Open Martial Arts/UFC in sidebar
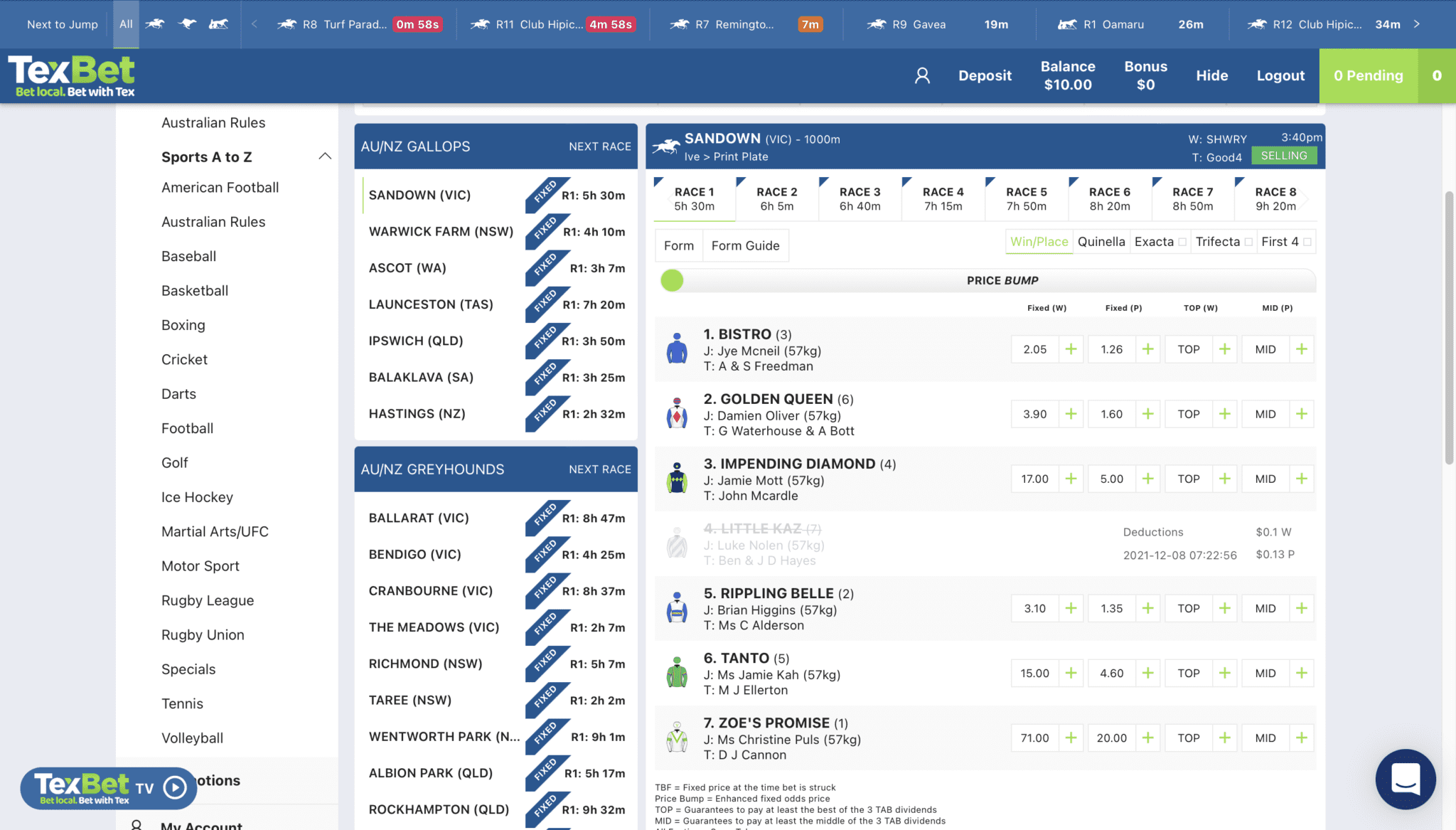The image size is (1456, 830). pyautogui.click(x=215, y=531)
